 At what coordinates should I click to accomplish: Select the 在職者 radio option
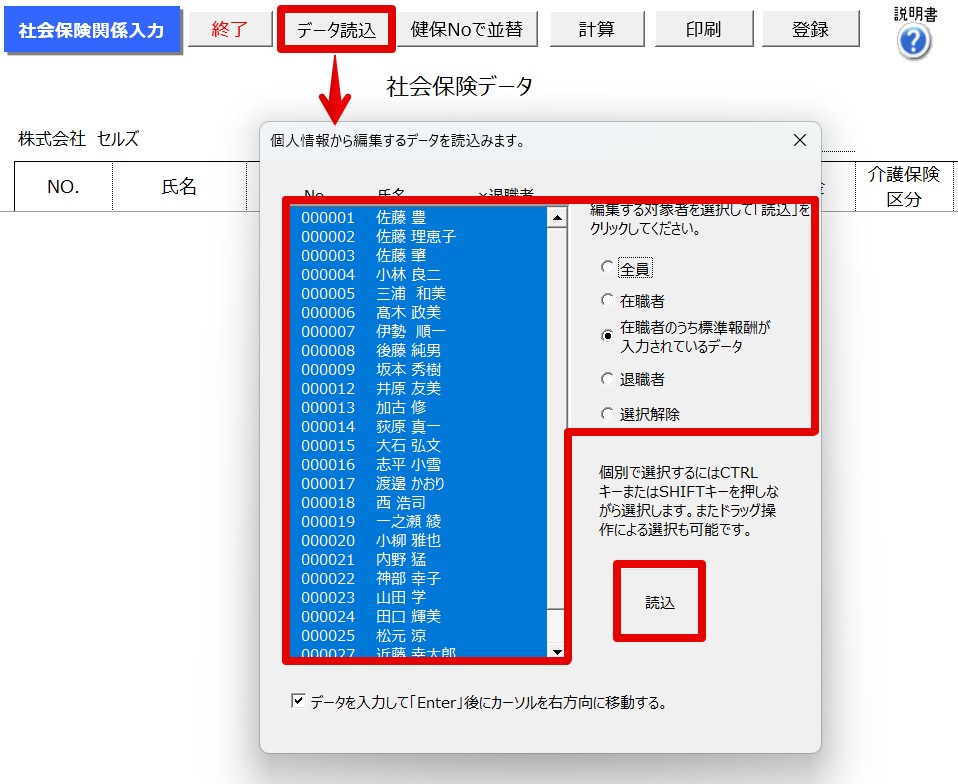click(607, 300)
